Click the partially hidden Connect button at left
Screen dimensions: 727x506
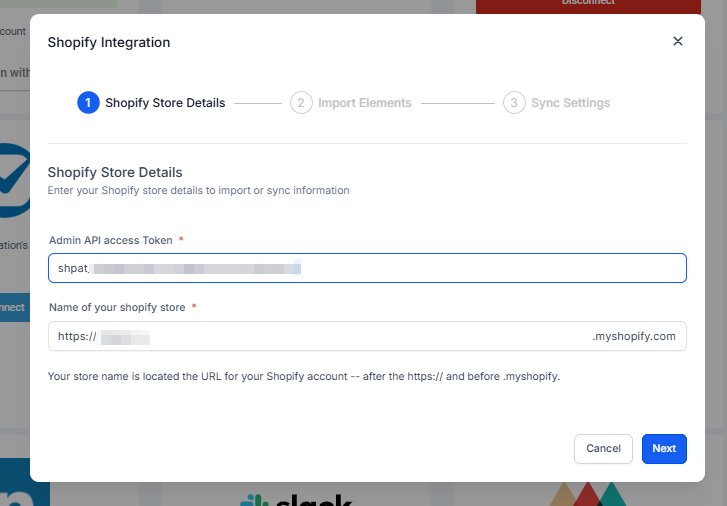14,307
